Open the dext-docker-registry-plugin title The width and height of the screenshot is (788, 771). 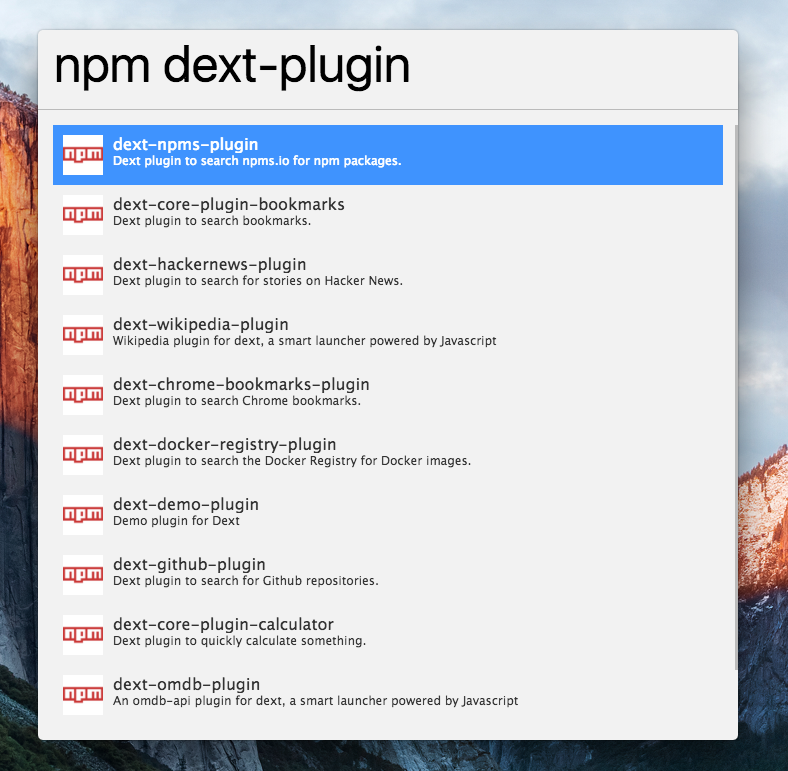pos(225,444)
